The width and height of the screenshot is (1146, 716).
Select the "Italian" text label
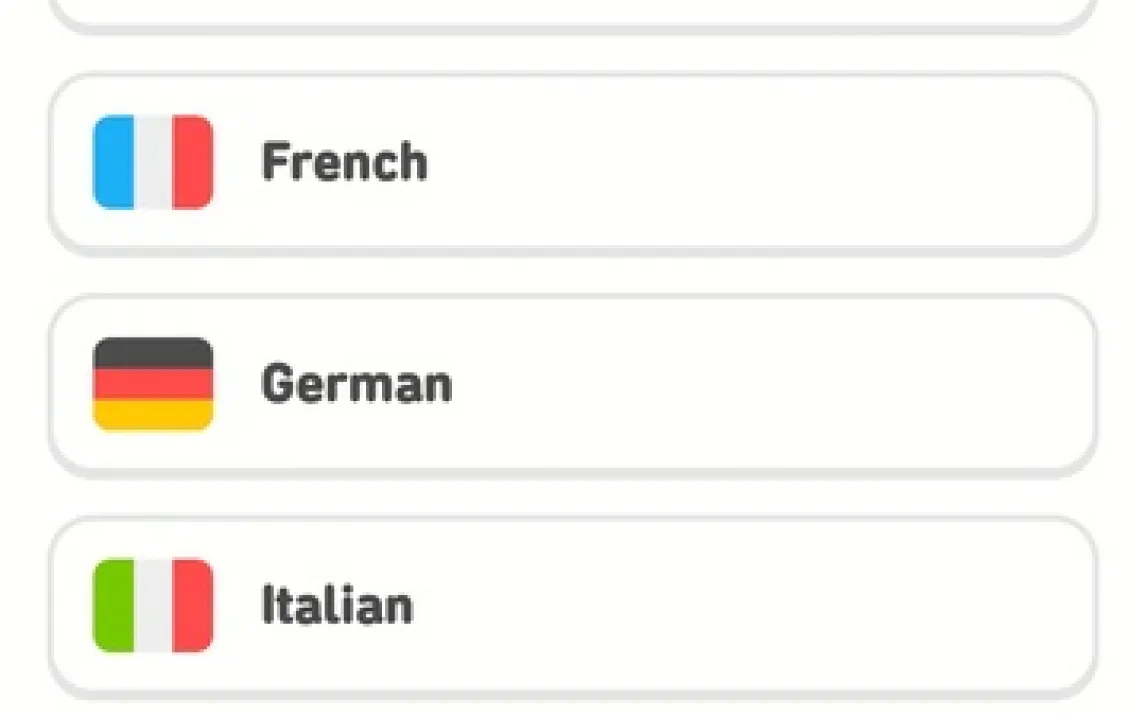pos(336,606)
